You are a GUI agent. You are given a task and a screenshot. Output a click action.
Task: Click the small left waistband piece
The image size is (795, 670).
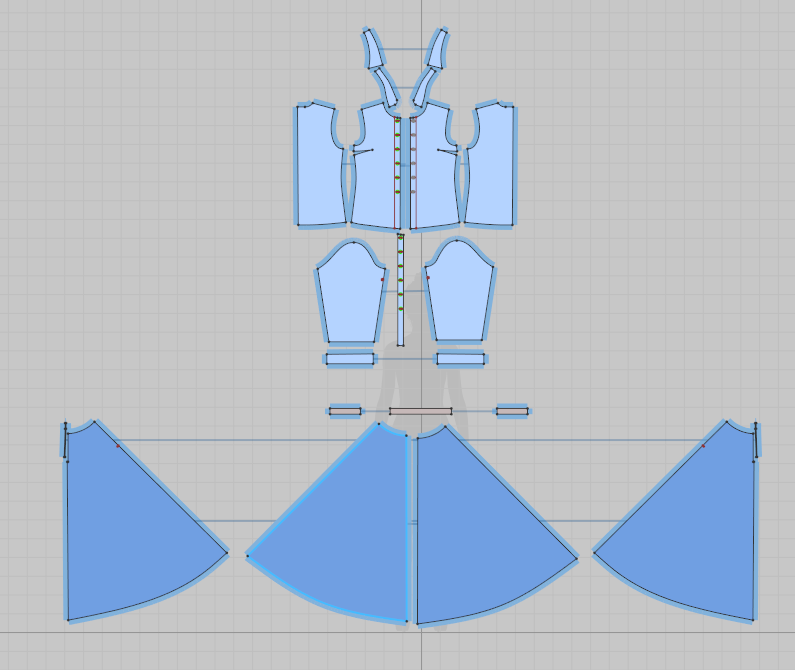click(x=345, y=411)
